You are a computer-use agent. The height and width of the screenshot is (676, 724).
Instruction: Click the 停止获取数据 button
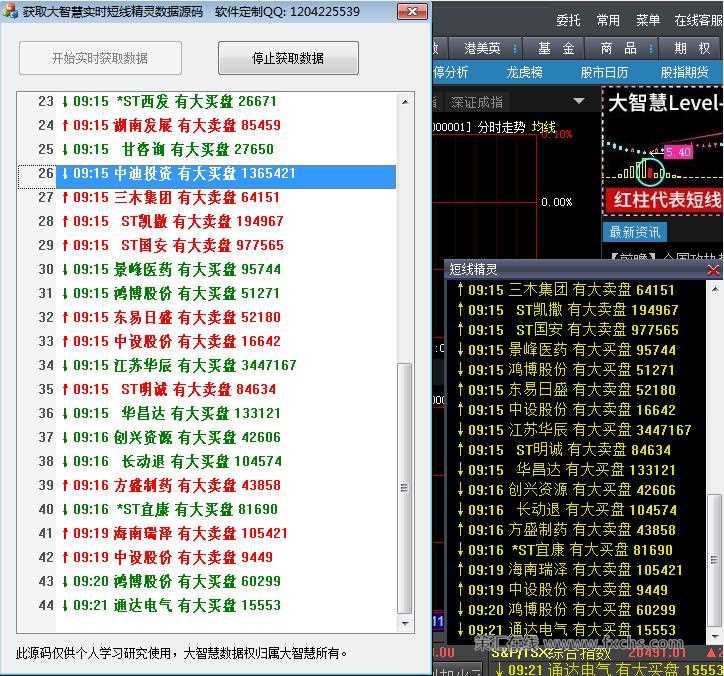click(288, 58)
